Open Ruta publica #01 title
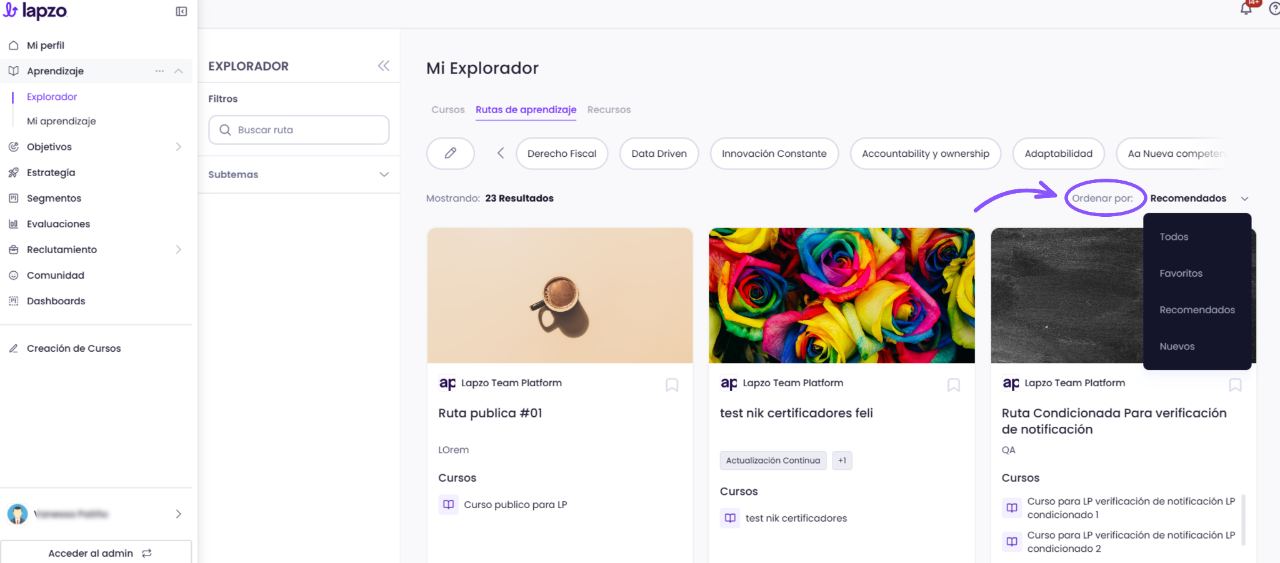The width and height of the screenshot is (1280, 563). click(490, 413)
